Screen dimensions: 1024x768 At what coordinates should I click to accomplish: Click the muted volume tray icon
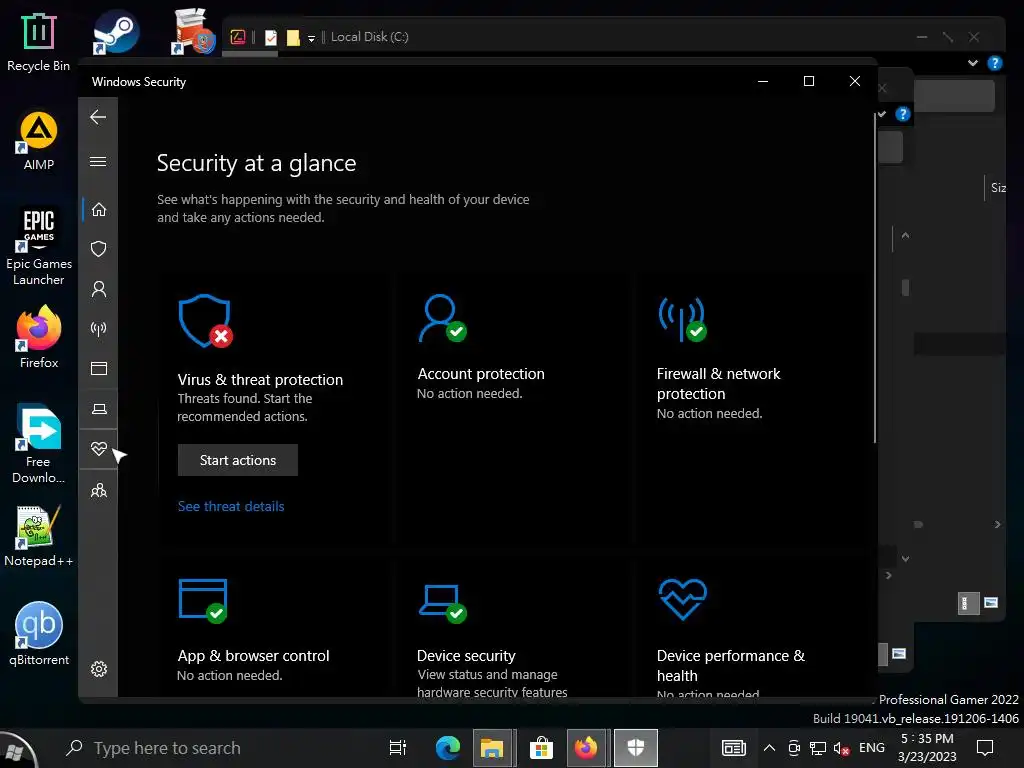point(841,748)
